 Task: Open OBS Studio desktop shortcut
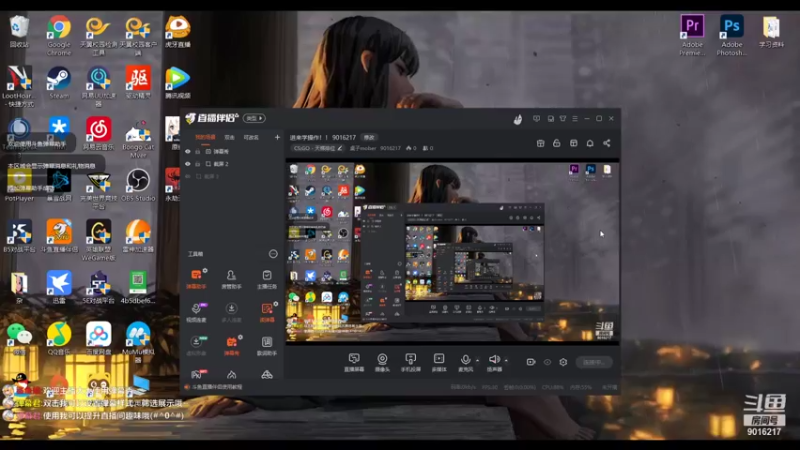point(138,185)
